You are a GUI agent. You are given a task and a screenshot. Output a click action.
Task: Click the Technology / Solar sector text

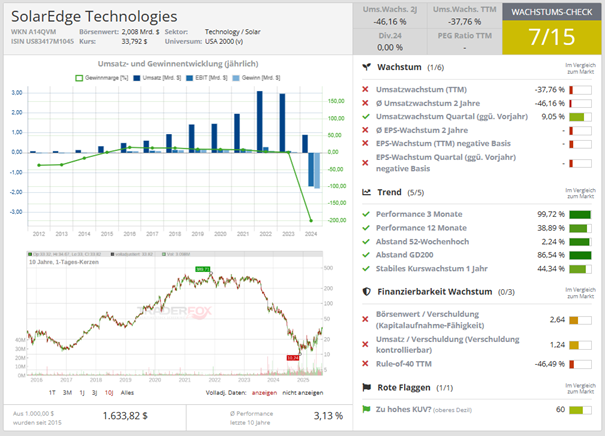[x=233, y=32]
